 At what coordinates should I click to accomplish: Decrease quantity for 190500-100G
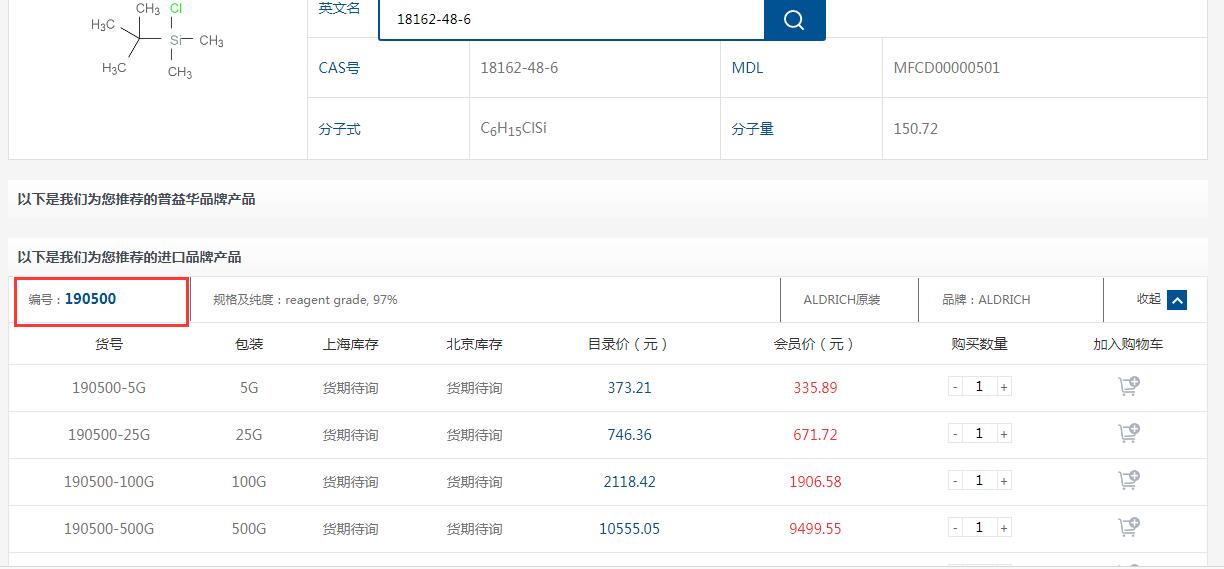(956, 481)
